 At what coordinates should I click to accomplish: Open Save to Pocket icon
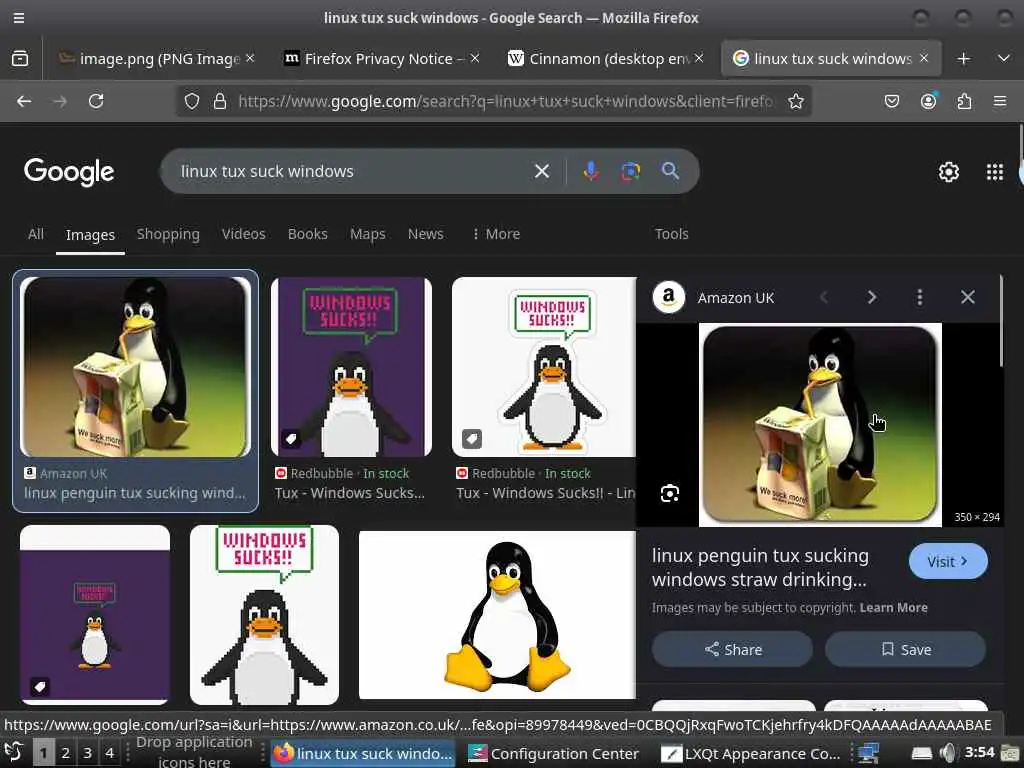[891, 101]
